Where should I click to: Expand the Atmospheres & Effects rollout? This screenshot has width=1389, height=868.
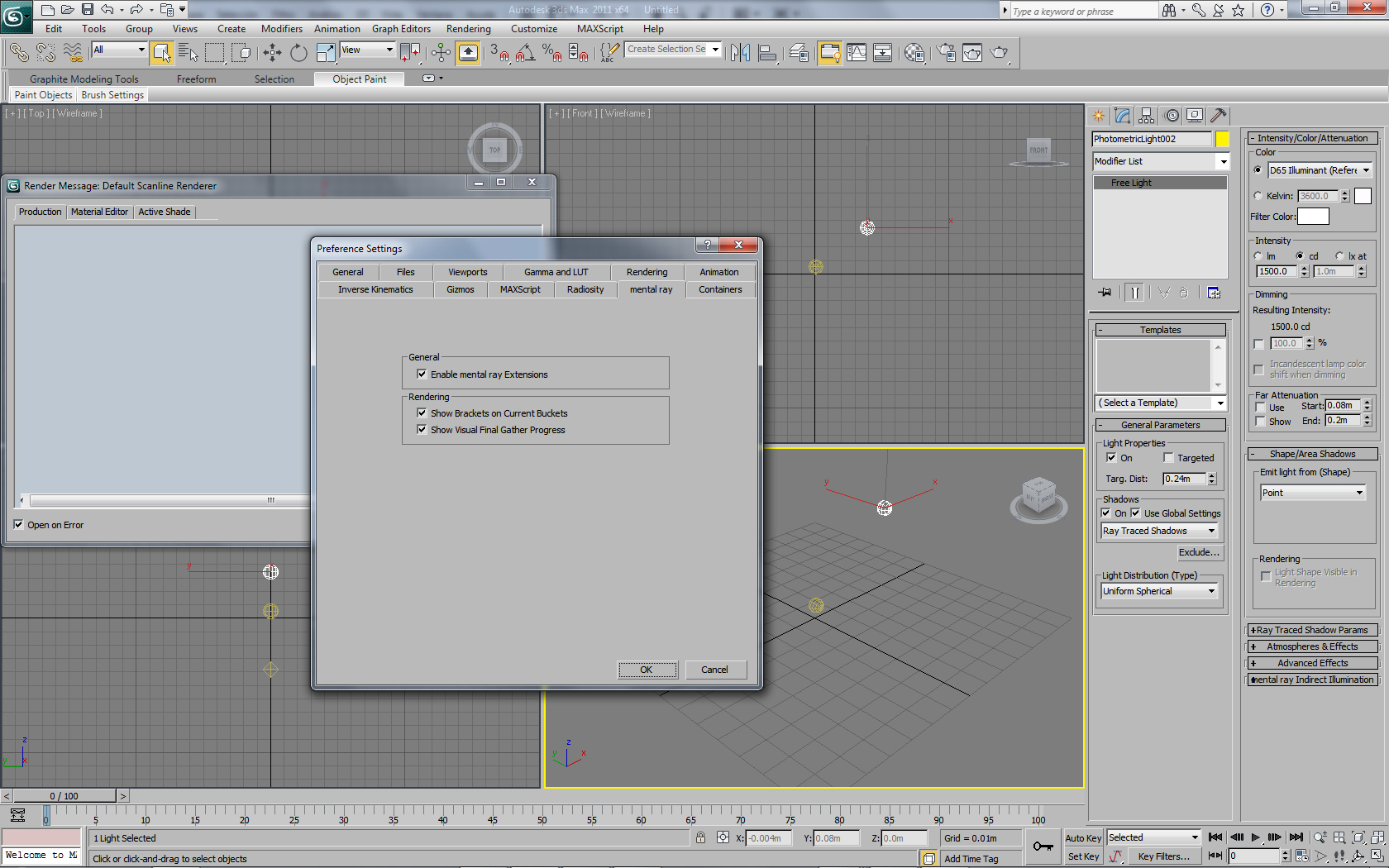[1312, 646]
